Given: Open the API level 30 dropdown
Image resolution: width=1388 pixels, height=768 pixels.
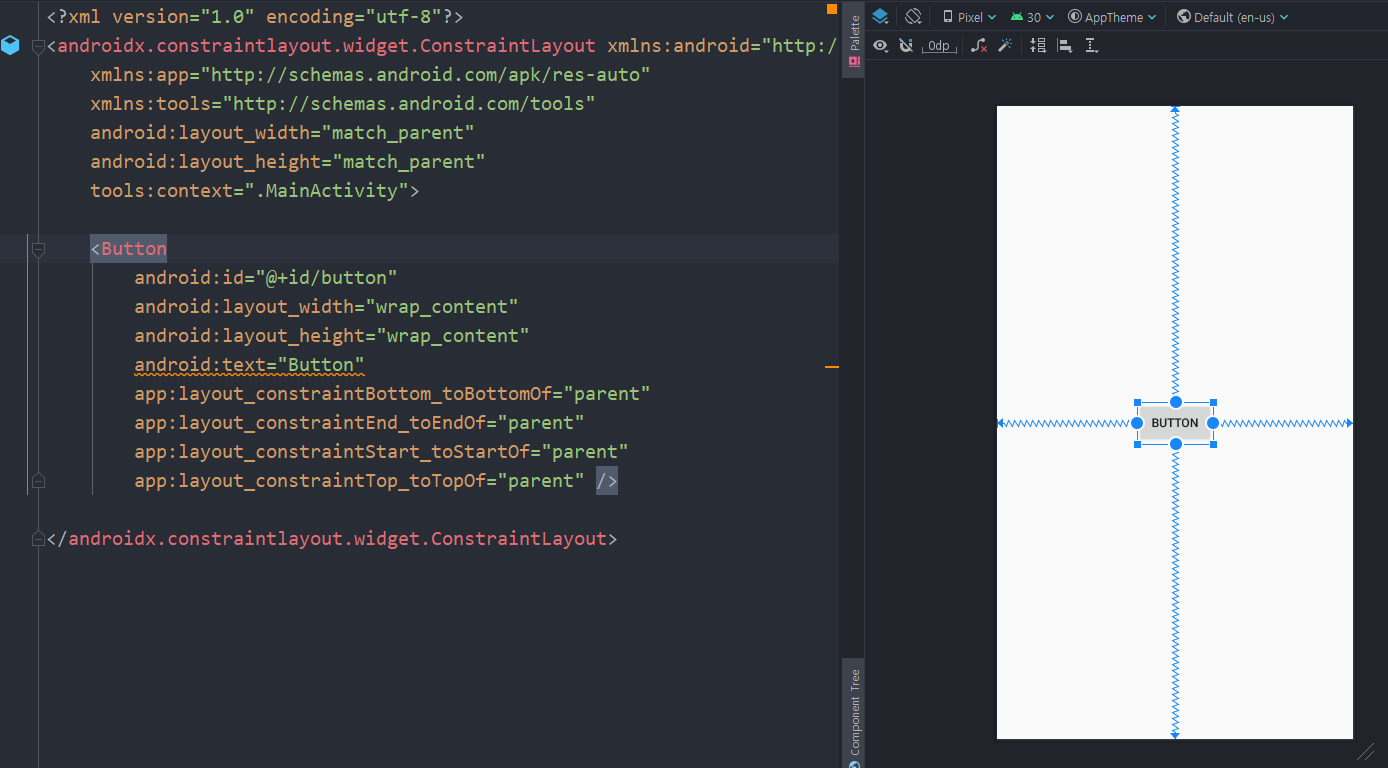Looking at the screenshot, I should (x=1032, y=17).
